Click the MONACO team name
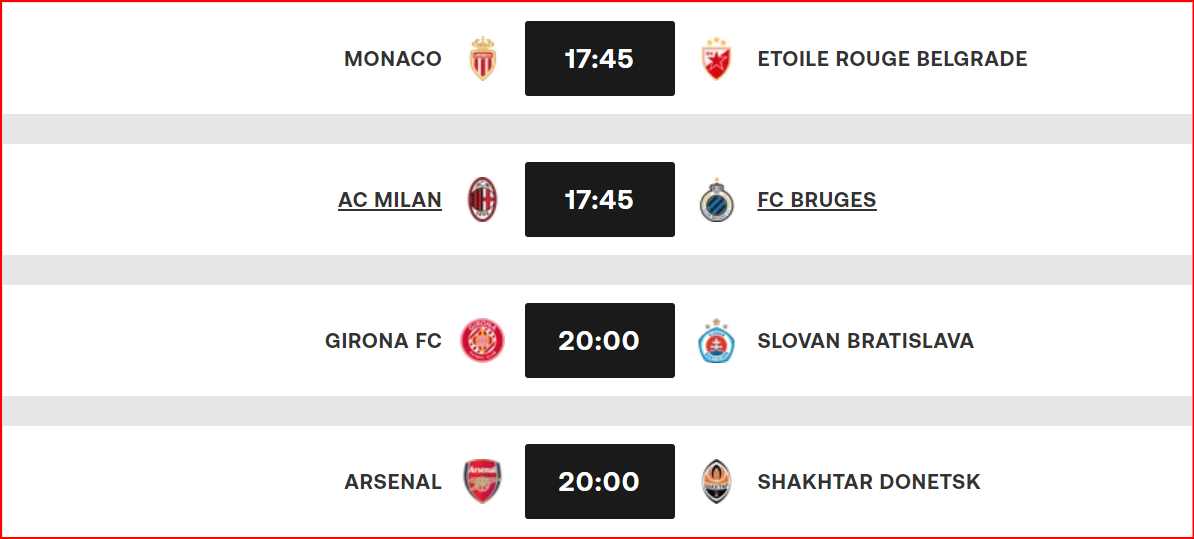This screenshot has width=1194, height=539. (x=393, y=59)
